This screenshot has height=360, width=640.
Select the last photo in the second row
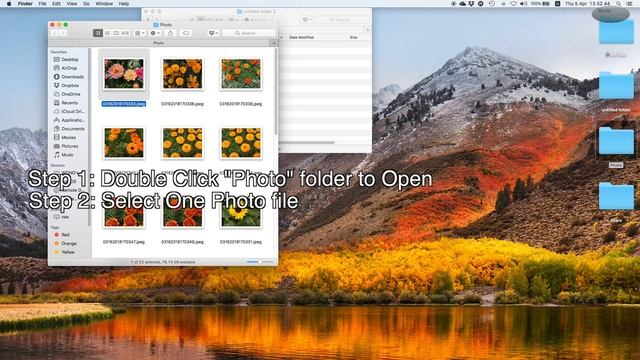point(241,143)
